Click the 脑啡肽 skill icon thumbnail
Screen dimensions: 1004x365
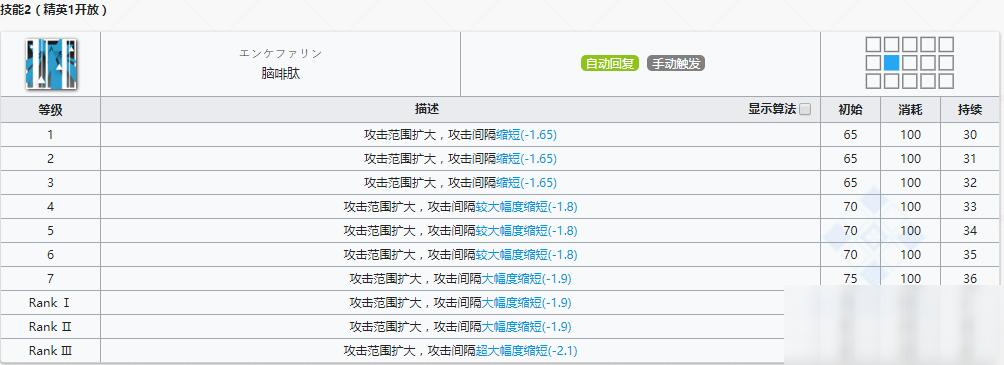pyautogui.click(x=51, y=63)
